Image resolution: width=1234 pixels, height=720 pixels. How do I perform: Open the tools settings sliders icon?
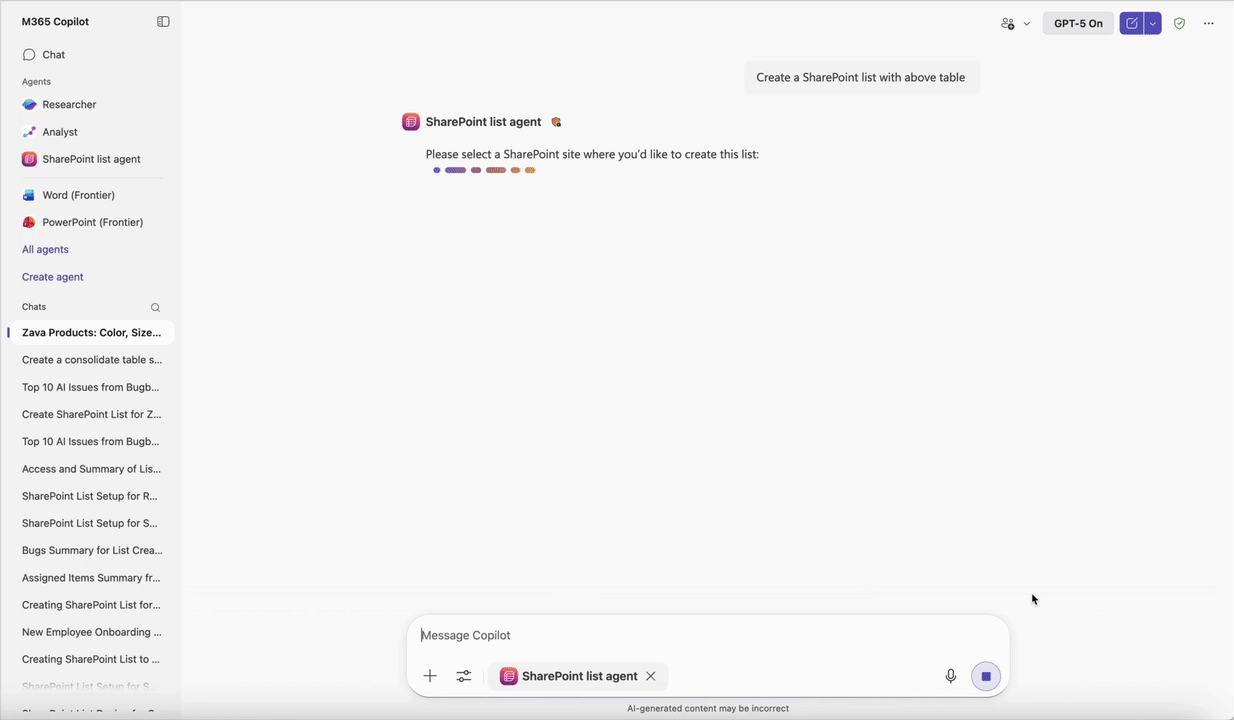(x=464, y=676)
